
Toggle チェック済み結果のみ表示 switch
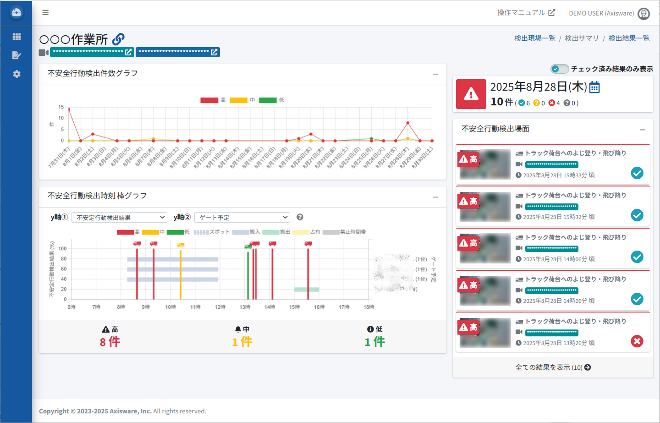tap(559, 69)
